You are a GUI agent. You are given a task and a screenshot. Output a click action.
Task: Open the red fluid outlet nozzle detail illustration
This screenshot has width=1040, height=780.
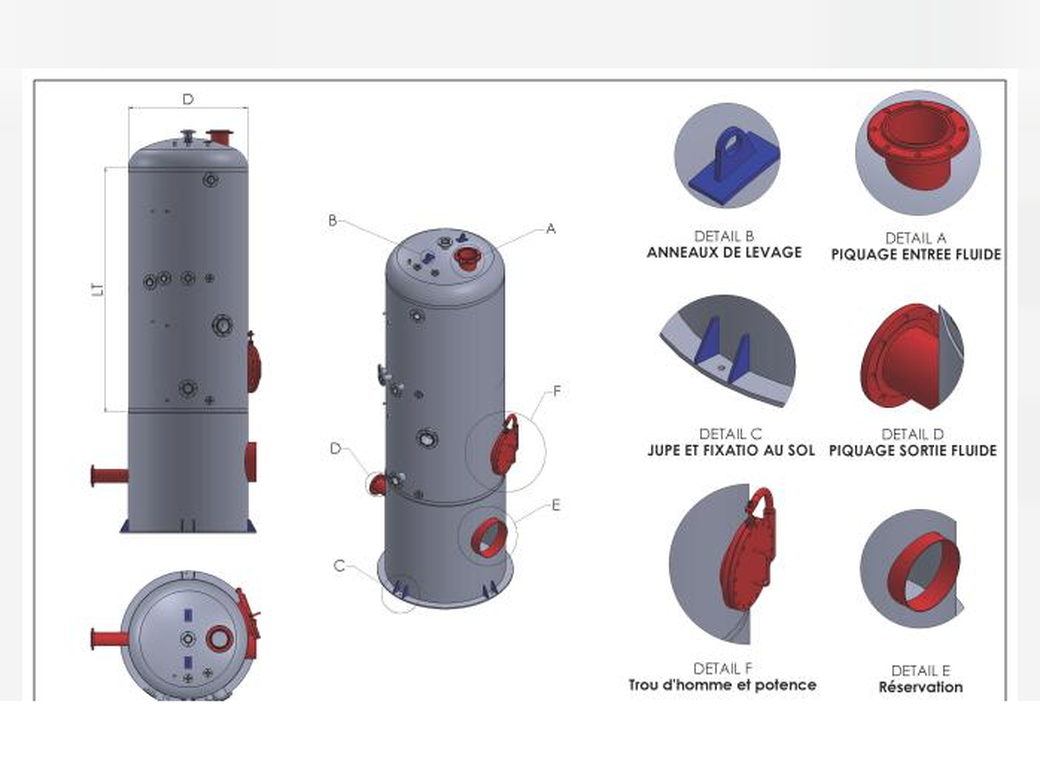point(913,356)
